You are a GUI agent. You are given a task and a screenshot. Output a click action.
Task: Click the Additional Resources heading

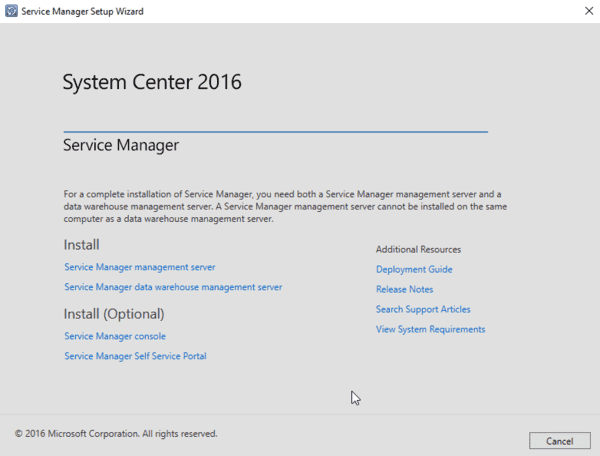[418, 249]
